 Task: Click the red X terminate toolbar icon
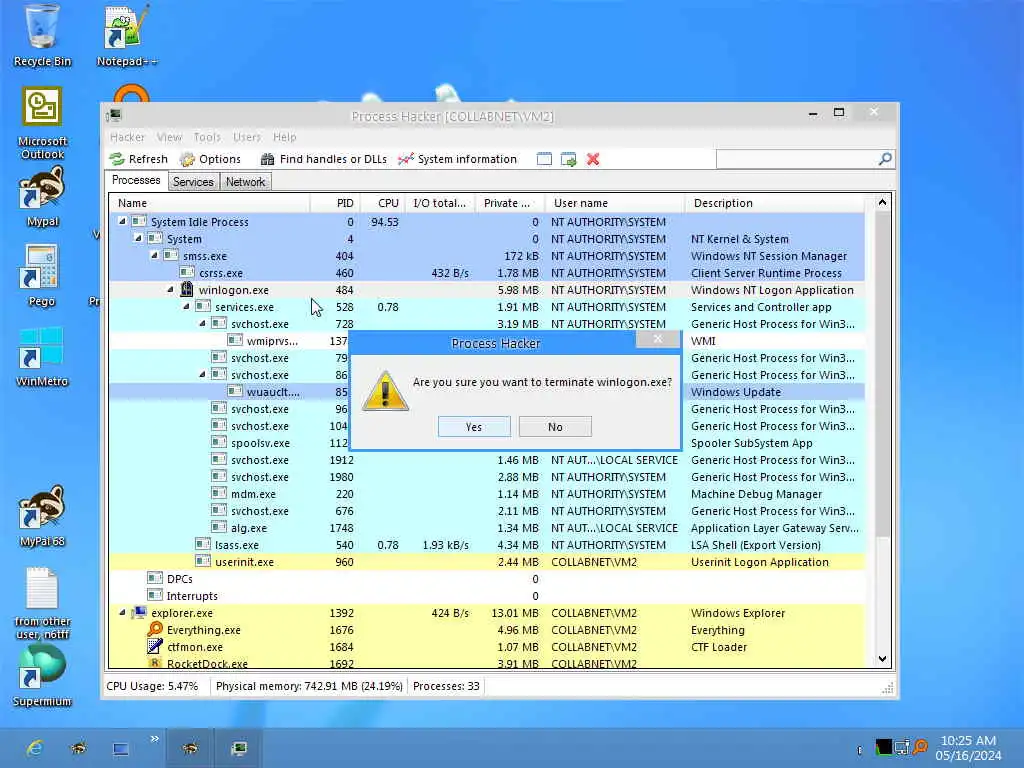pos(593,159)
